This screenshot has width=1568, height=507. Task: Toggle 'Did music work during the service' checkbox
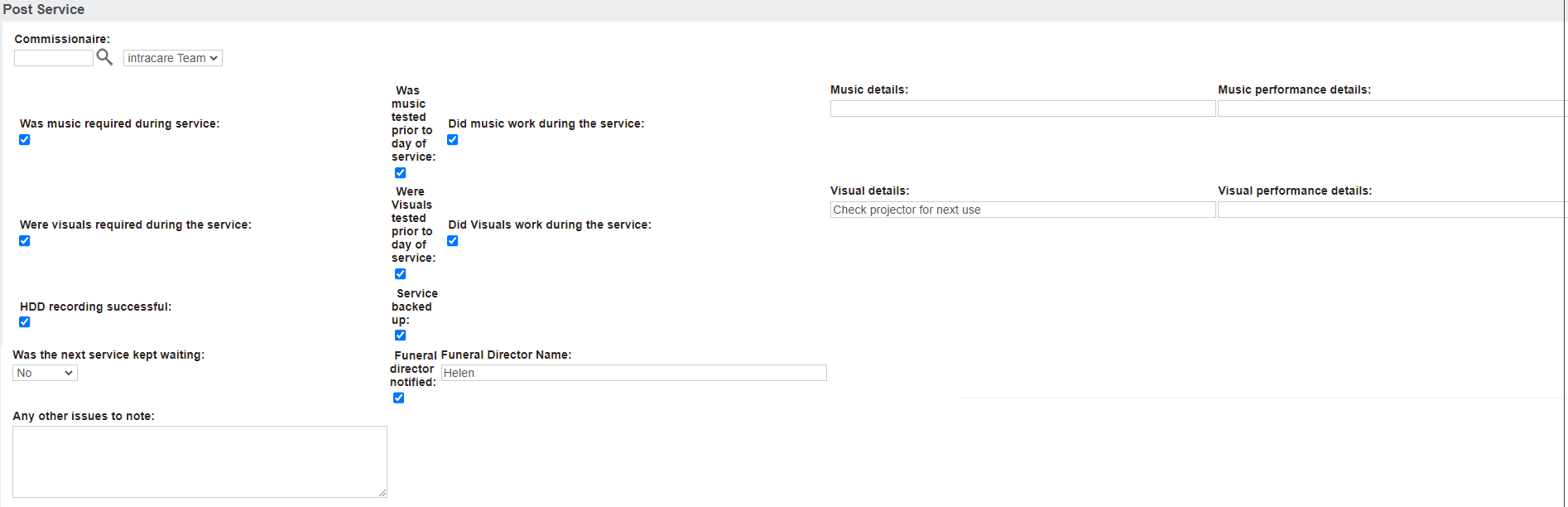click(453, 140)
